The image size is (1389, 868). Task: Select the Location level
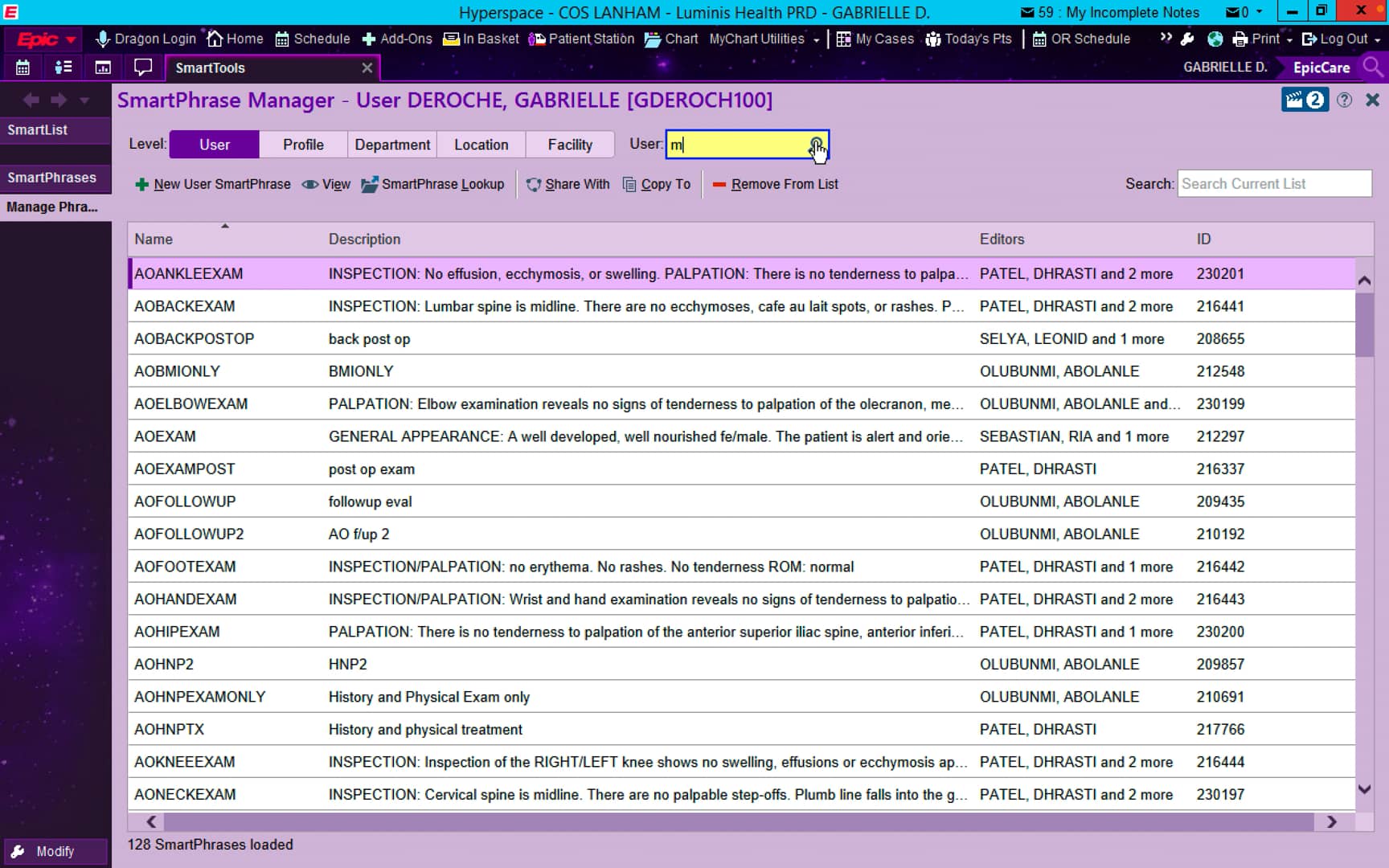(x=481, y=145)
